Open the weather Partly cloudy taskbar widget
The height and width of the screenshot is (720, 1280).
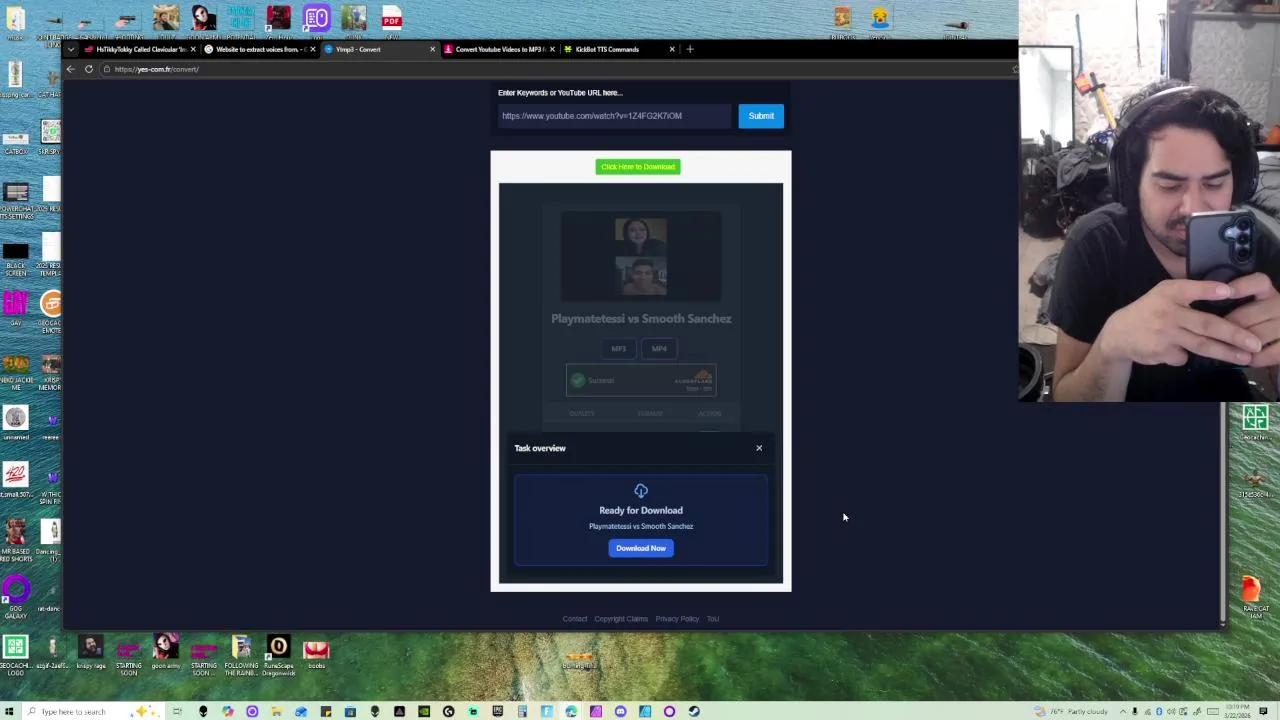point(1068,712)
